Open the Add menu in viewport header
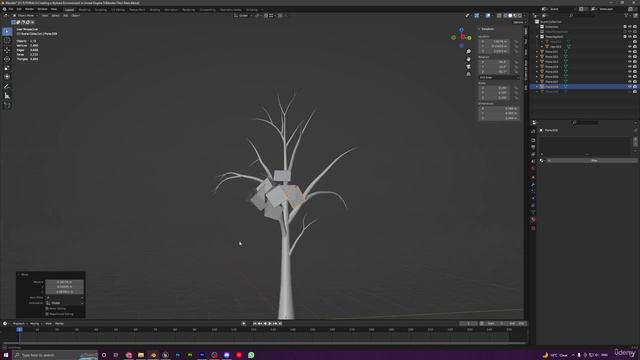This screenshot has height=360, width=640. [x=65, y=16]
